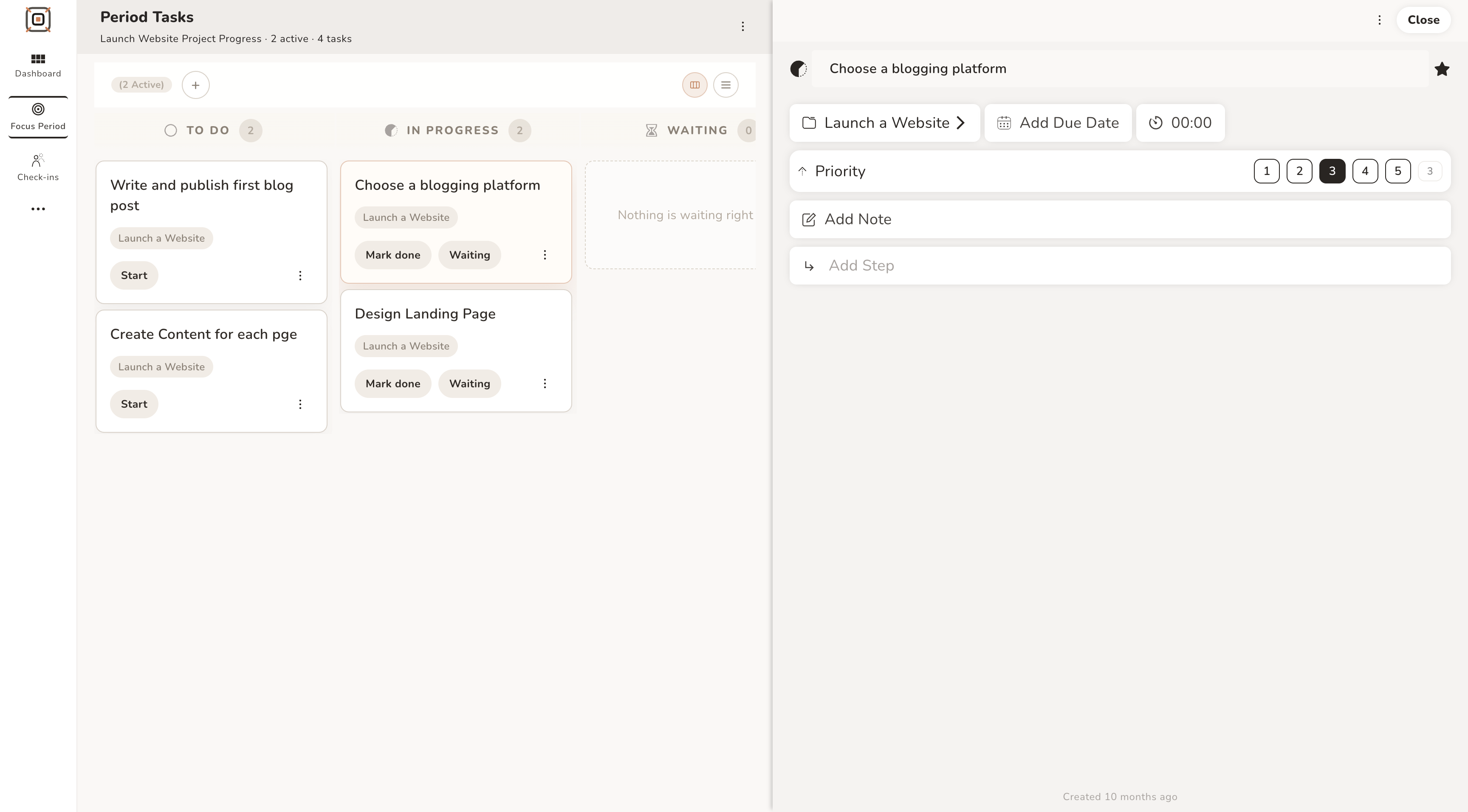Click the In Progress count badge 2
This screenshot has width=1468, height=812.
click(x=520, y=130)
